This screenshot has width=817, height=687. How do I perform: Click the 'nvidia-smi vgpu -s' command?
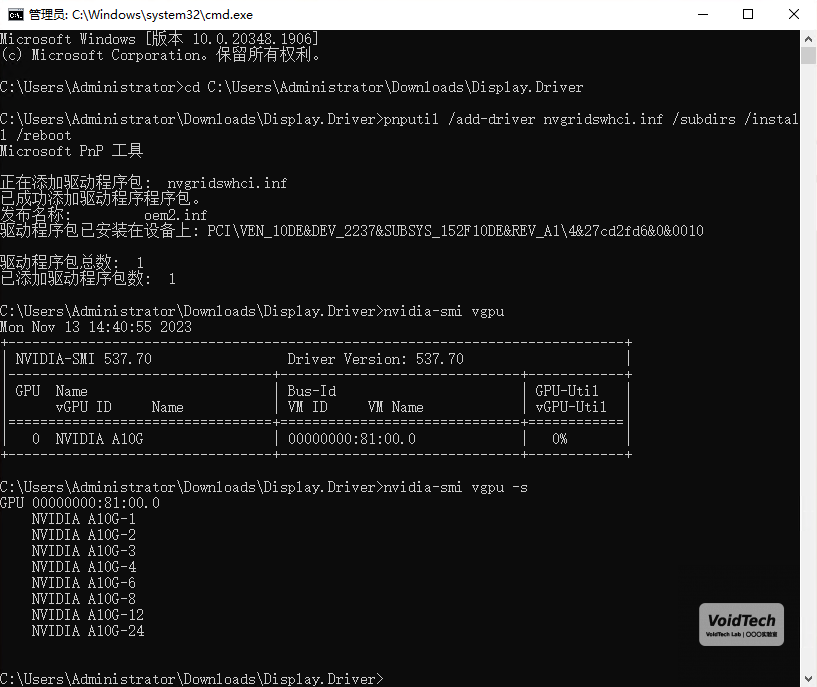[x=456, y=487]
